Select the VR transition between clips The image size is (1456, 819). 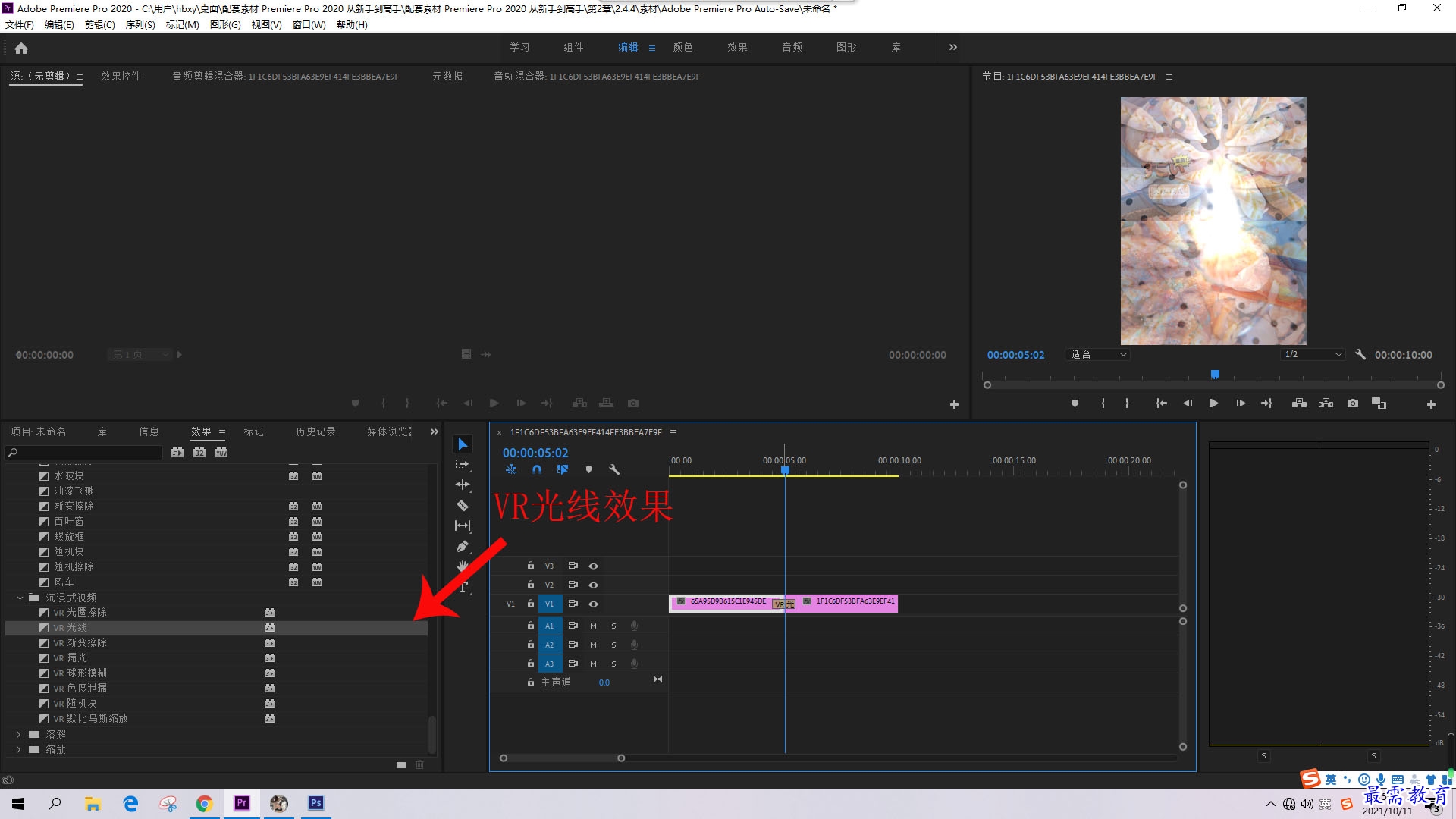[x=784, y=604]
